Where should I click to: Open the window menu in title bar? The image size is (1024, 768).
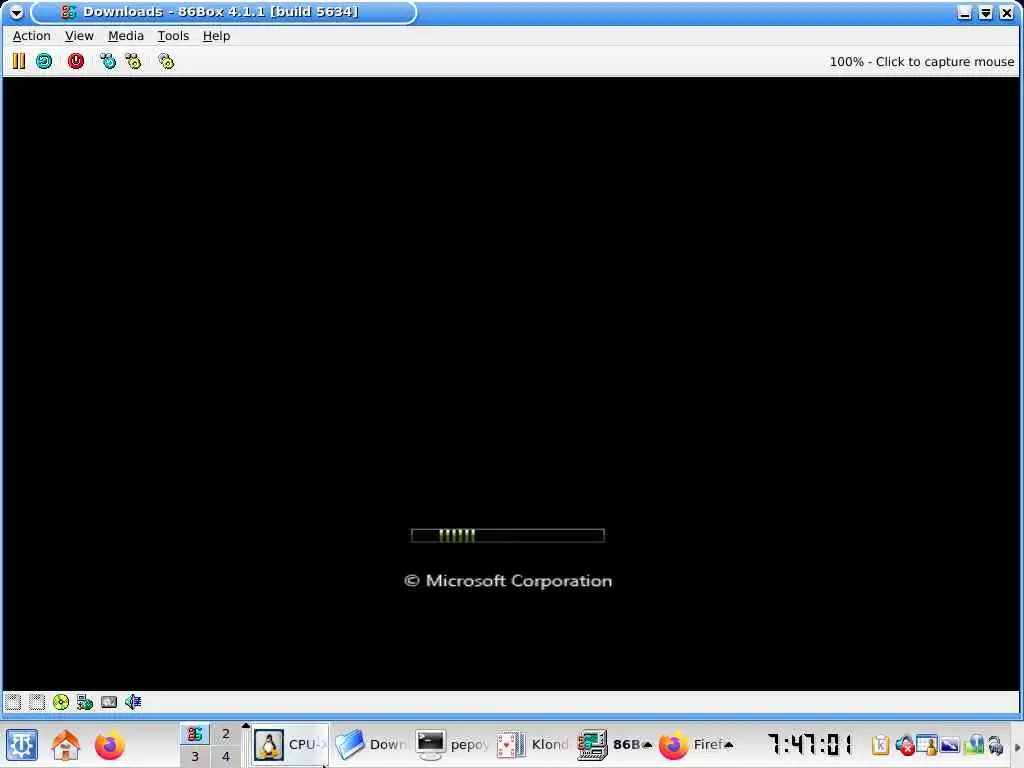click(16, 12)
